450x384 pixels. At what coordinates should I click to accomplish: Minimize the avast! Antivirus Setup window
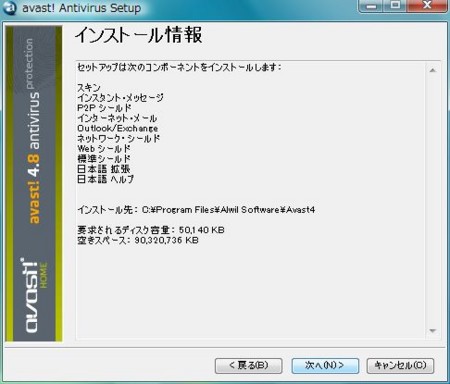pyautogui.click(x=371, y=6)
